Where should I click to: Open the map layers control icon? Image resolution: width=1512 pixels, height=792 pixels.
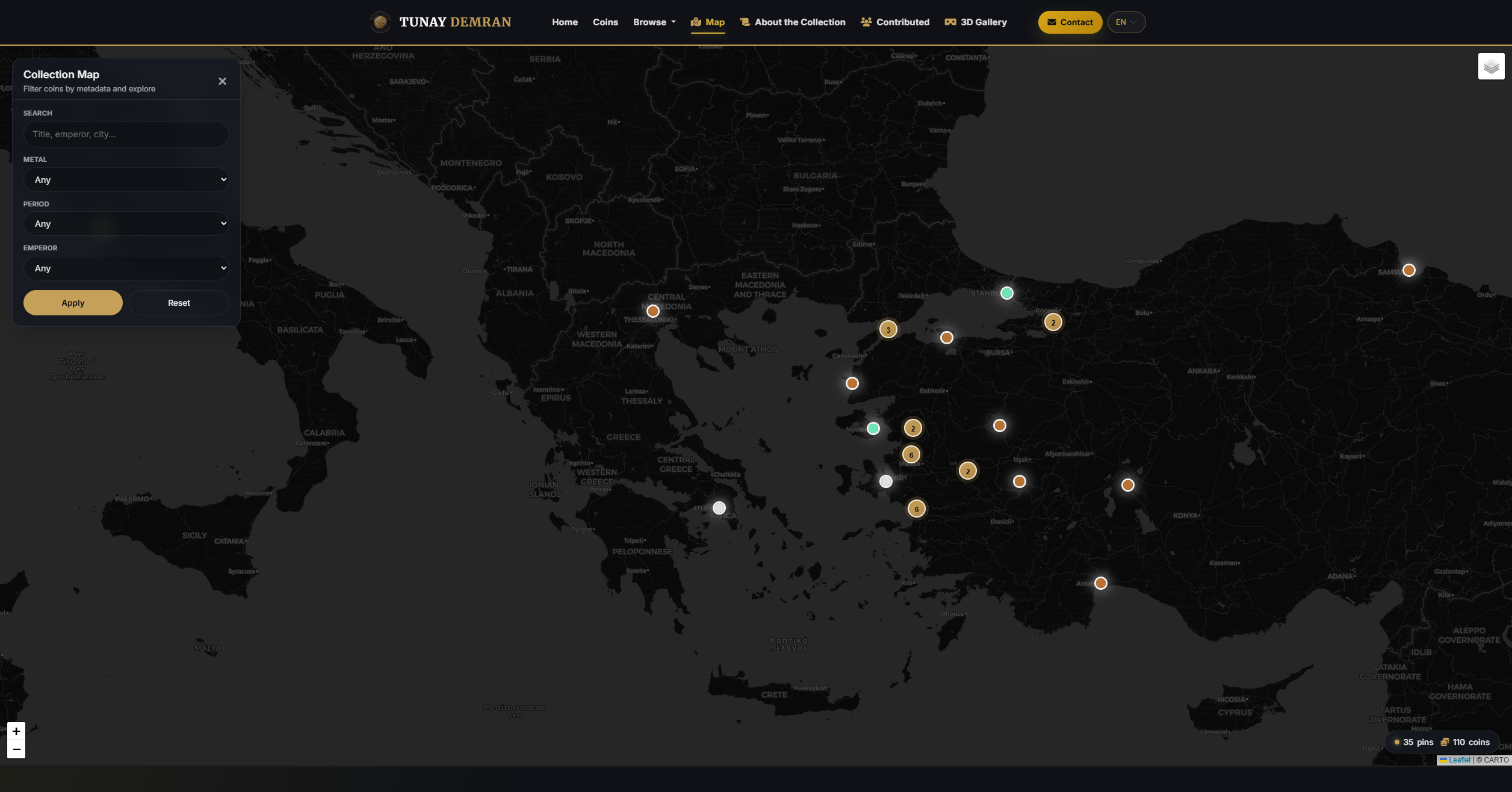point(1491,66)
